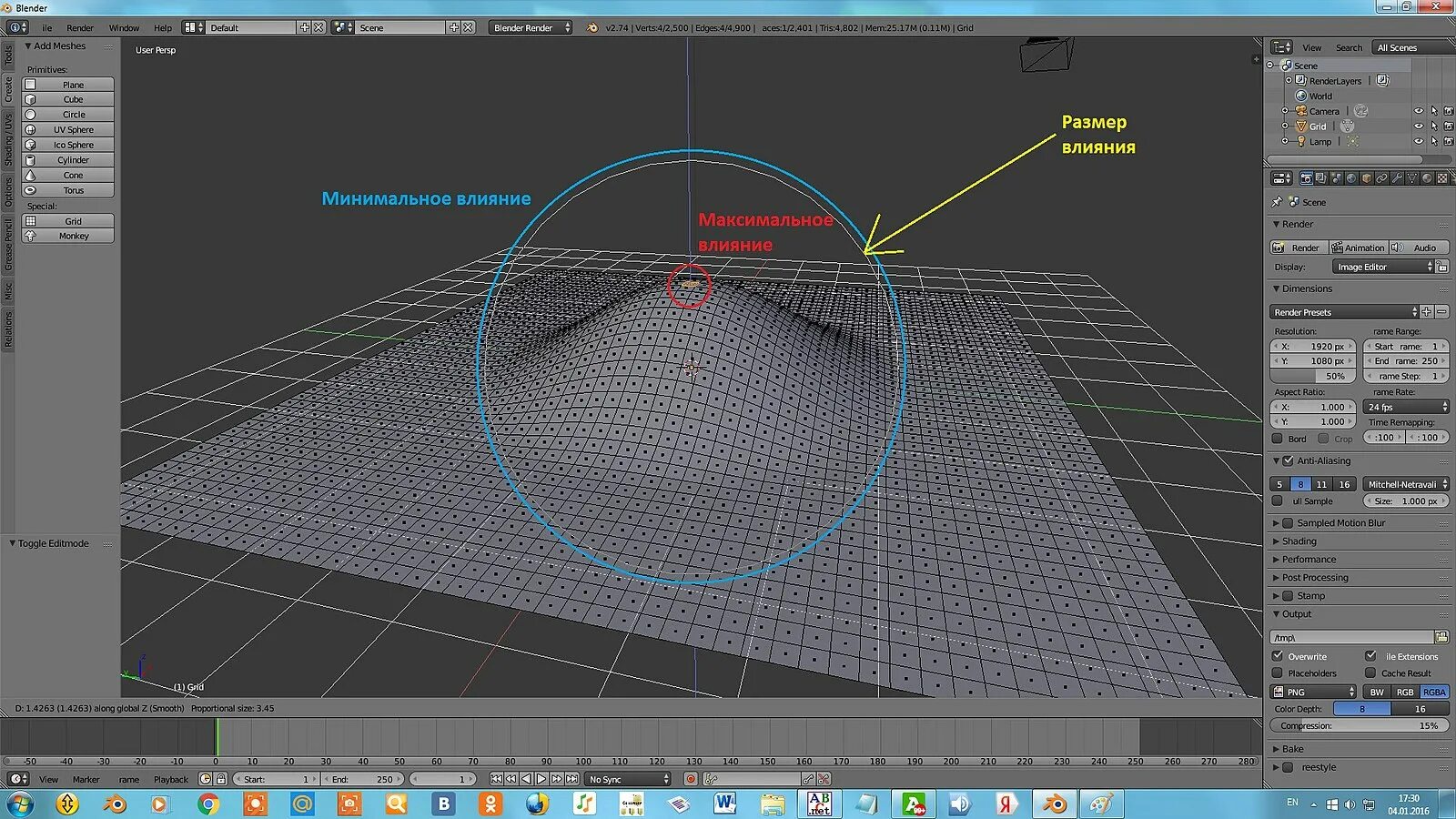Open the No Sync playback dropdown
1456x819 pixels.
(x=628, y=779)
